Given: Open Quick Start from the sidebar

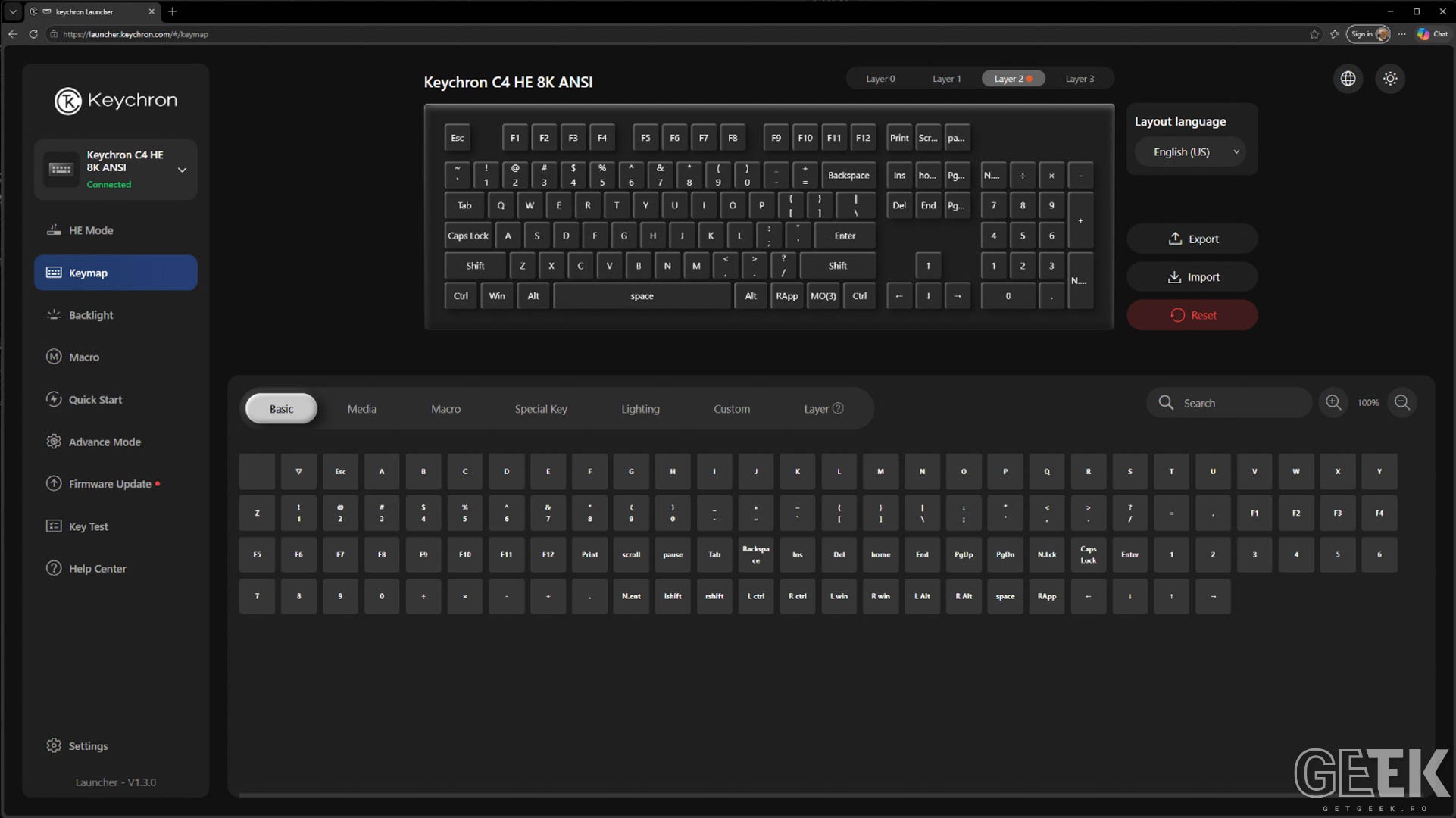Looking at the screenshot, I should [x=115, y=399].
